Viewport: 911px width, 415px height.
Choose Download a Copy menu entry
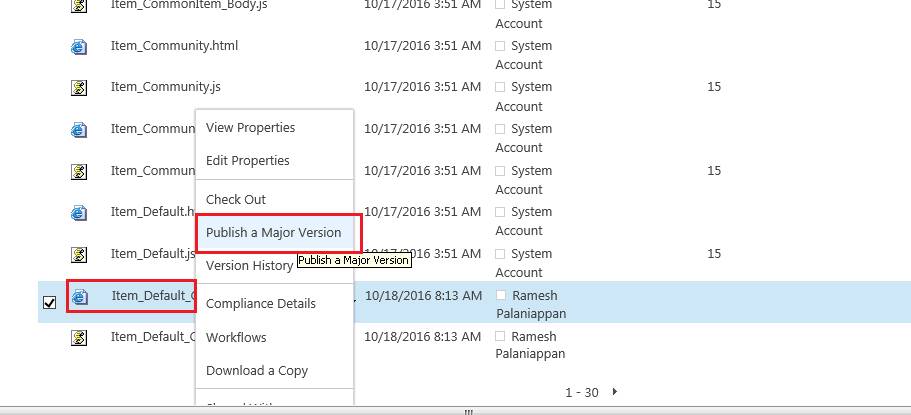coord(257,371)
